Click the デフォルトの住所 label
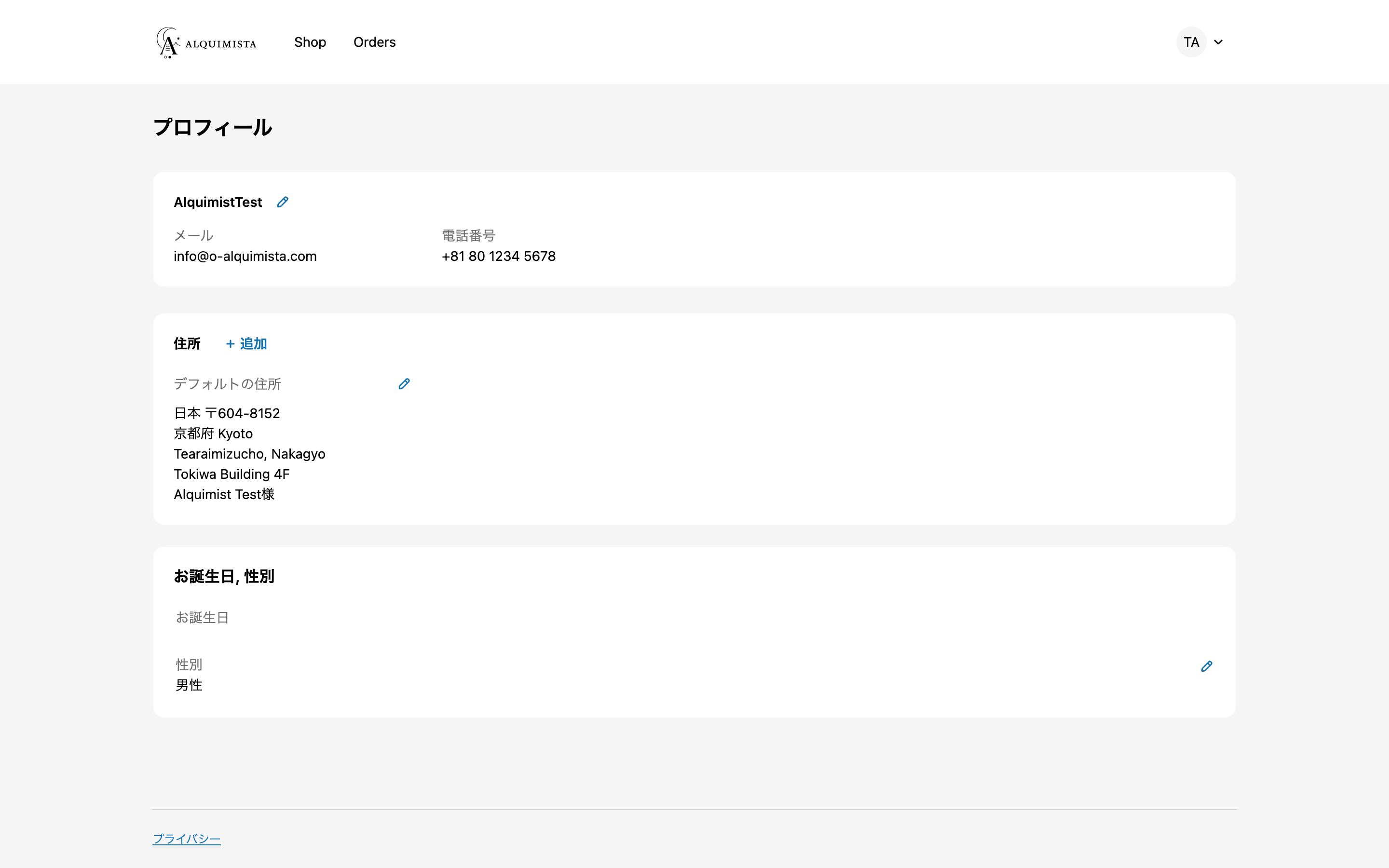Viewport: 1389px width, 868px height. [227, 383]
